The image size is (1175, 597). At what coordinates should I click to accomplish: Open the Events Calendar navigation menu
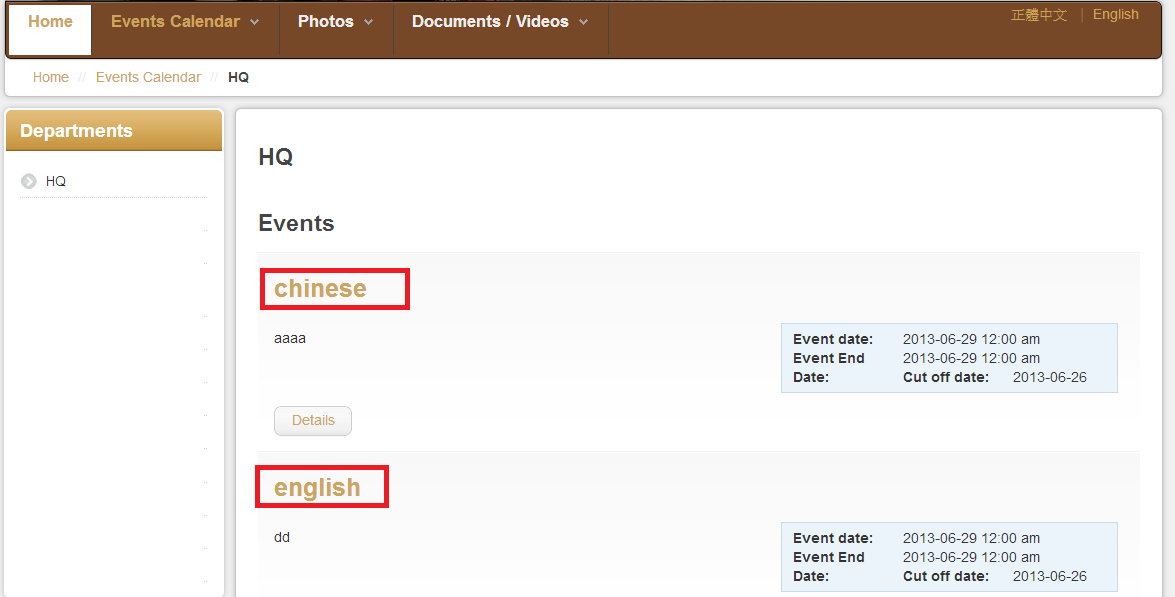pyautogui.click(x=175, y=22)
